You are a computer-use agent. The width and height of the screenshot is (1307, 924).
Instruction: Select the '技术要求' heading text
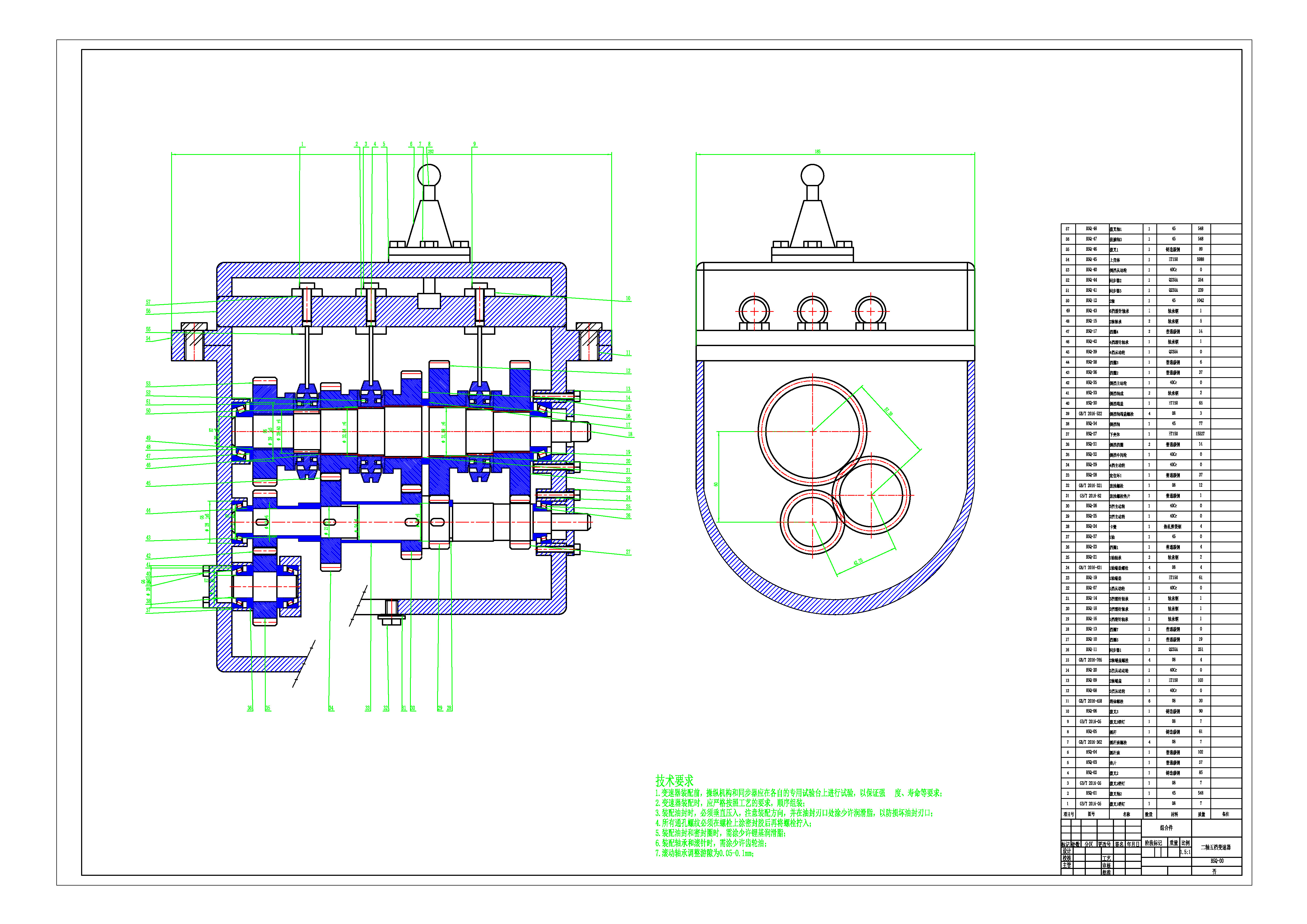pyautogui.click(x=674, y=780)
